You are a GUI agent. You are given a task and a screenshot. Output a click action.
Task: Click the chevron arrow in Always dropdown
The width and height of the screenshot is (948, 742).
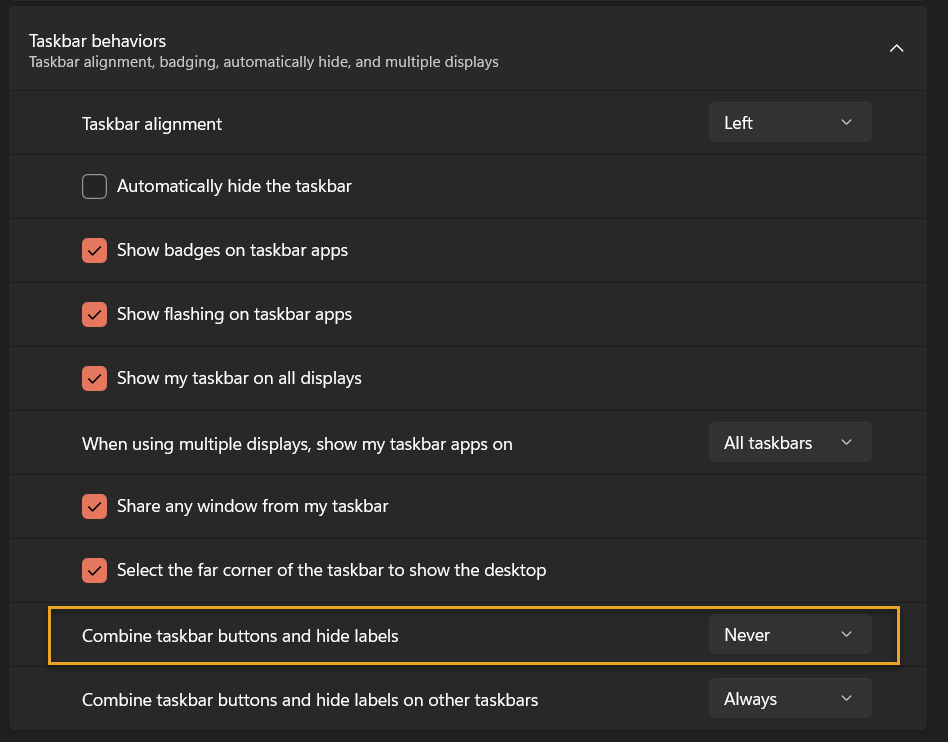coord(846,699)
